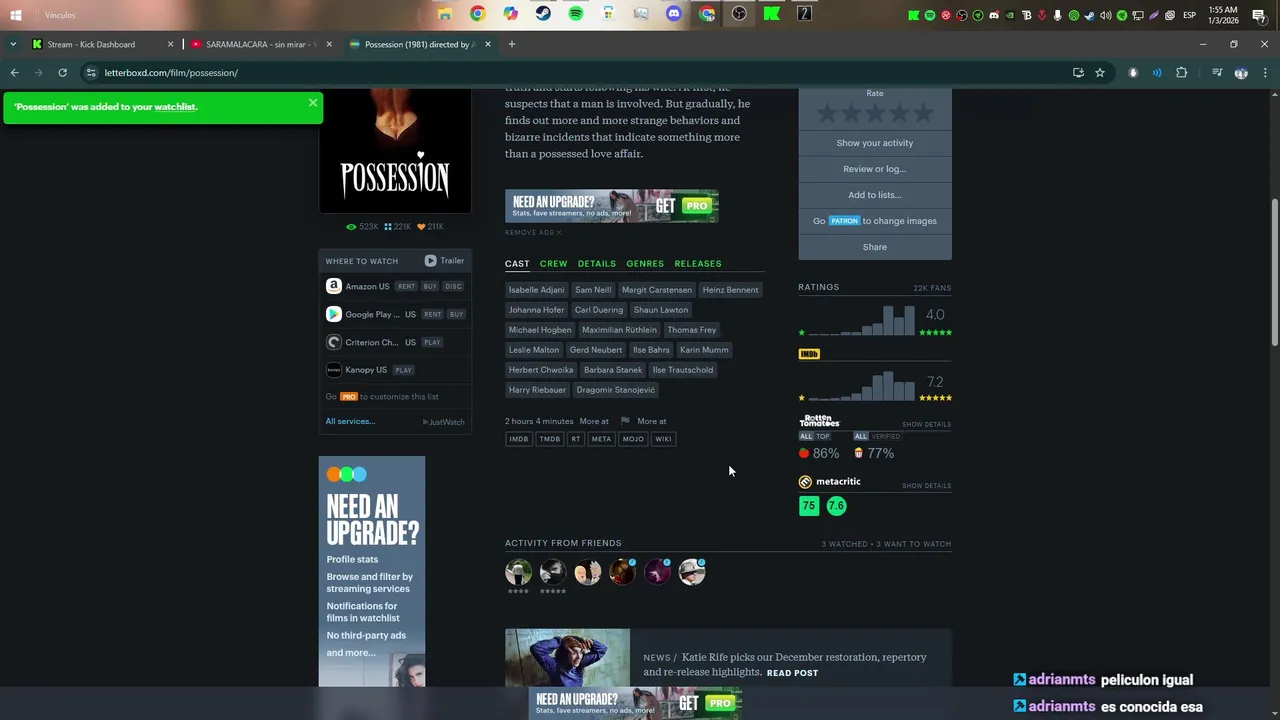1280x720 pixels.
Task: Click the Letterboxd ratings histogram
Action: pos(861,320)
